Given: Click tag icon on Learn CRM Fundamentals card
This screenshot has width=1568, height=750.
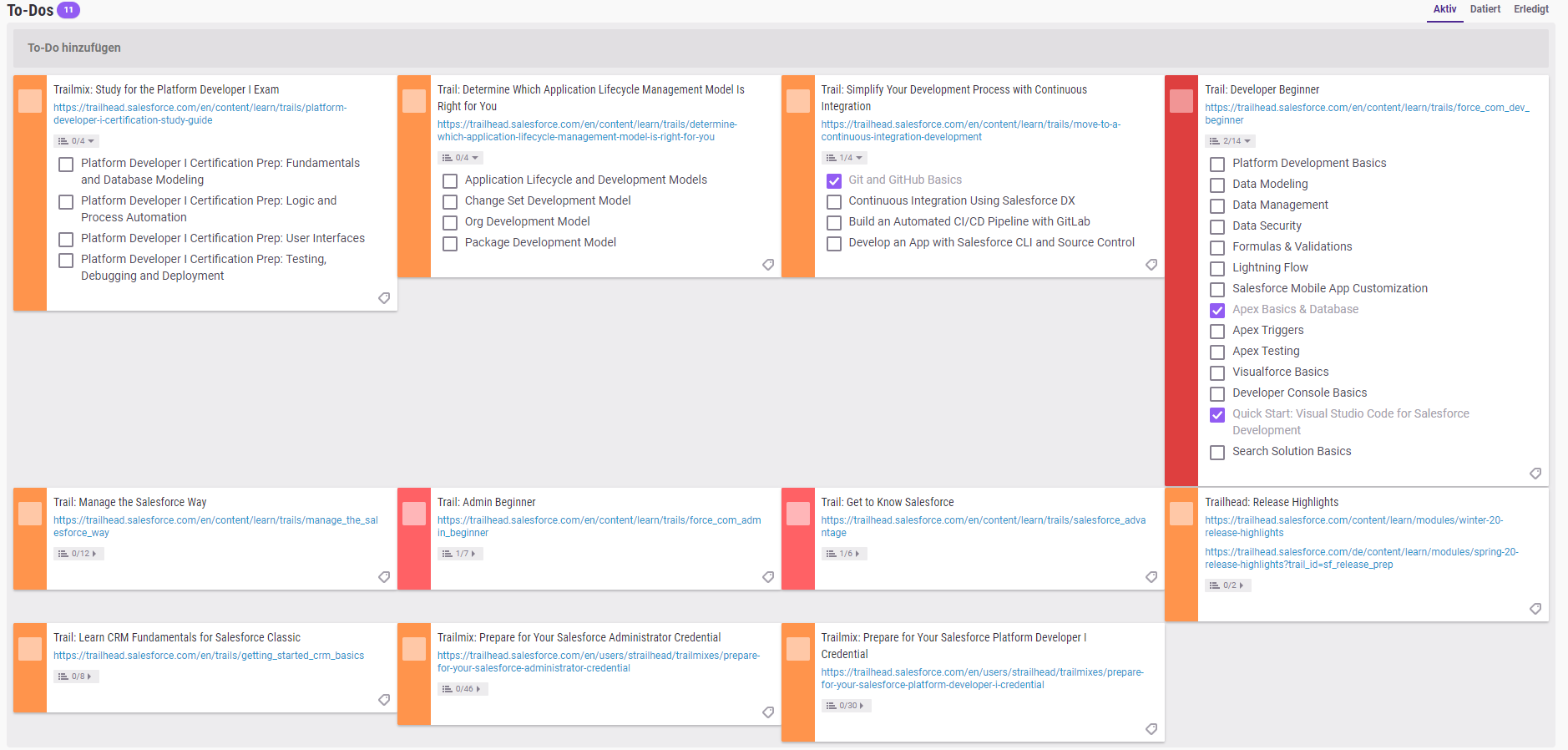Looking at the screenshot, I should [384, 700].
